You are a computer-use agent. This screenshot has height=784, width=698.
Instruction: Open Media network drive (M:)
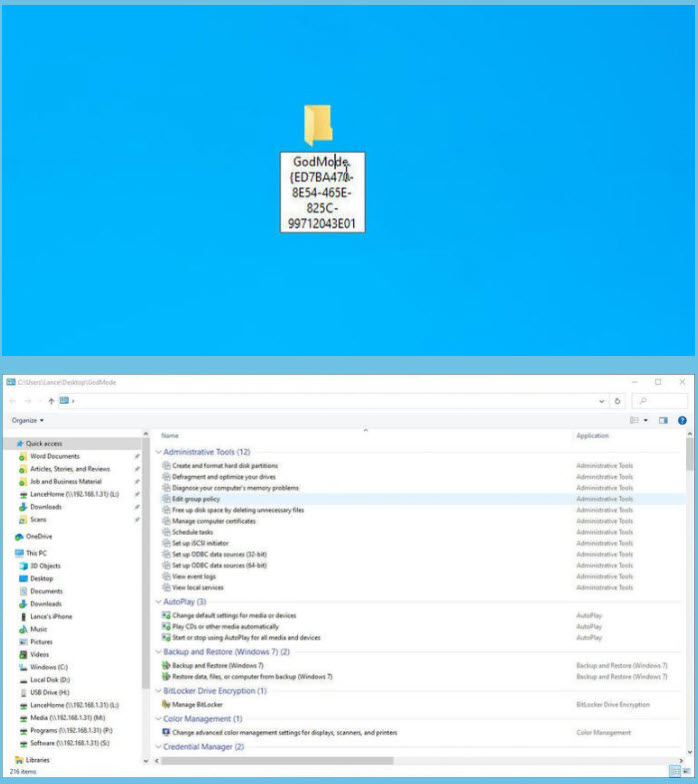[68, 718]
